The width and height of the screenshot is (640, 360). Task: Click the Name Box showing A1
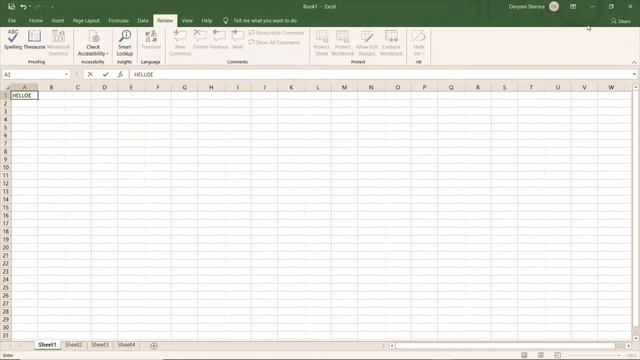point(33,74)
